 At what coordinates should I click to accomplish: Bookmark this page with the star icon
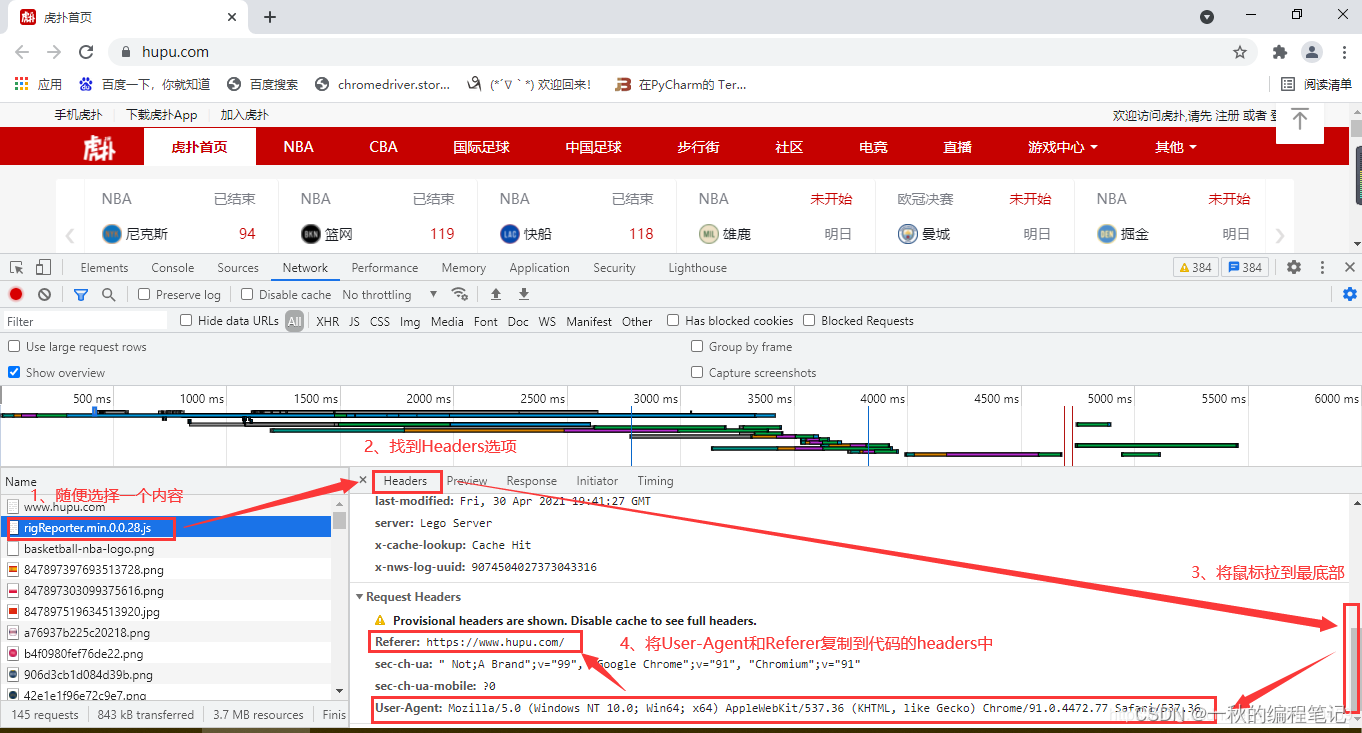point(1240,52)
